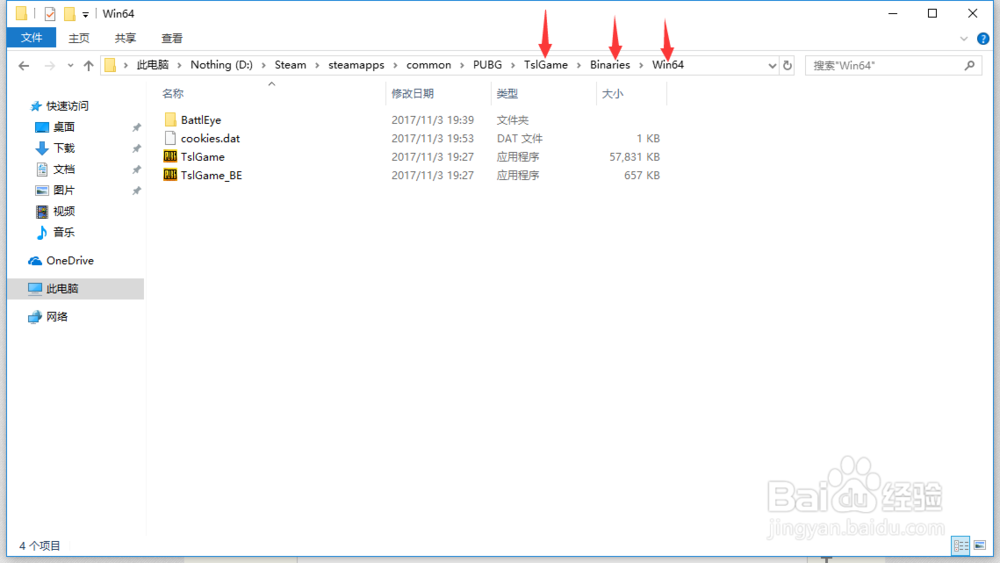Unpin 图片 using its pin icon
Viewport: 1000px width, 563px height.
pos(136,191)
